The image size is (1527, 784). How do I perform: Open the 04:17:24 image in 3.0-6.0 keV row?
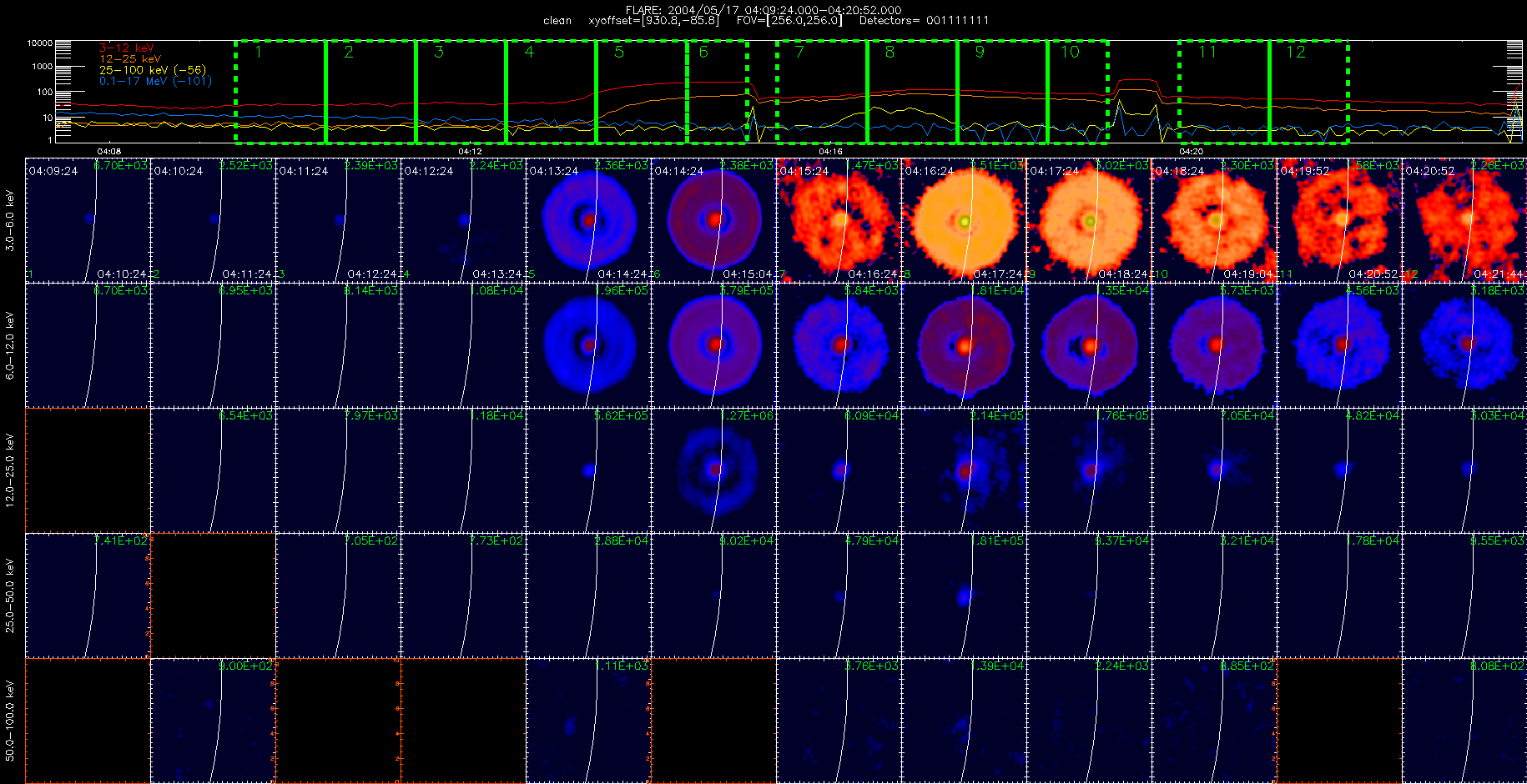[1089, 220]
